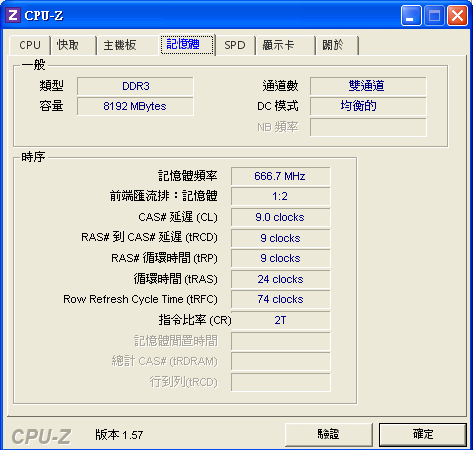The height and width of the screenshot is (450, 474).
Task: Click the empty 行到列(tRCD) field
Action: click(281, 382)
